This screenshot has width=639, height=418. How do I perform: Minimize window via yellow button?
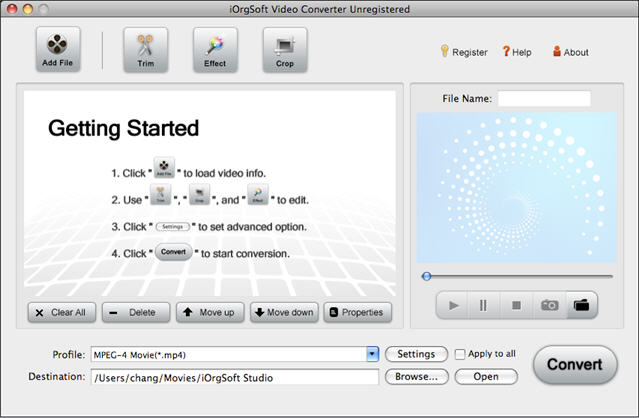click(x=28, y=9)
